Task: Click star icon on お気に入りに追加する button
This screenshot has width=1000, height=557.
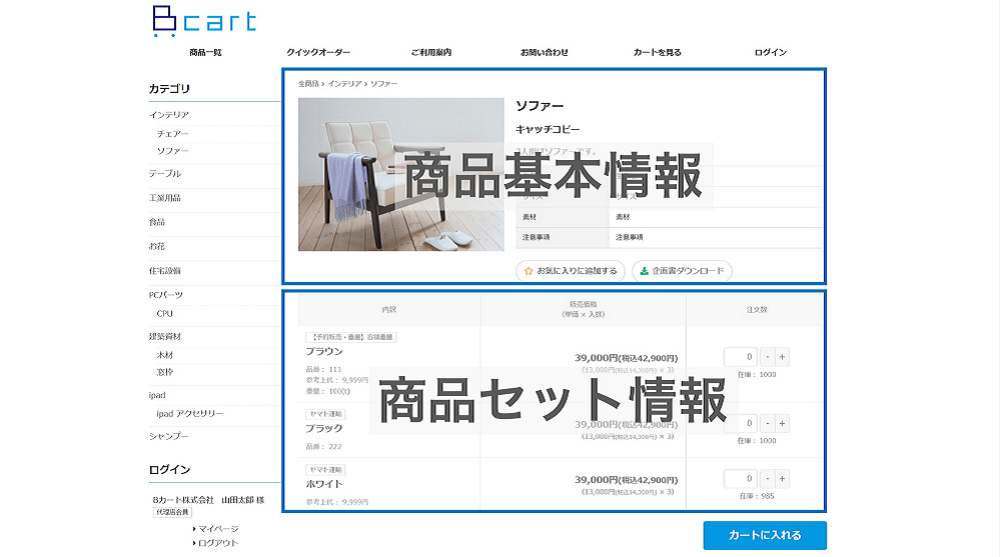Action: click(528, 271)
